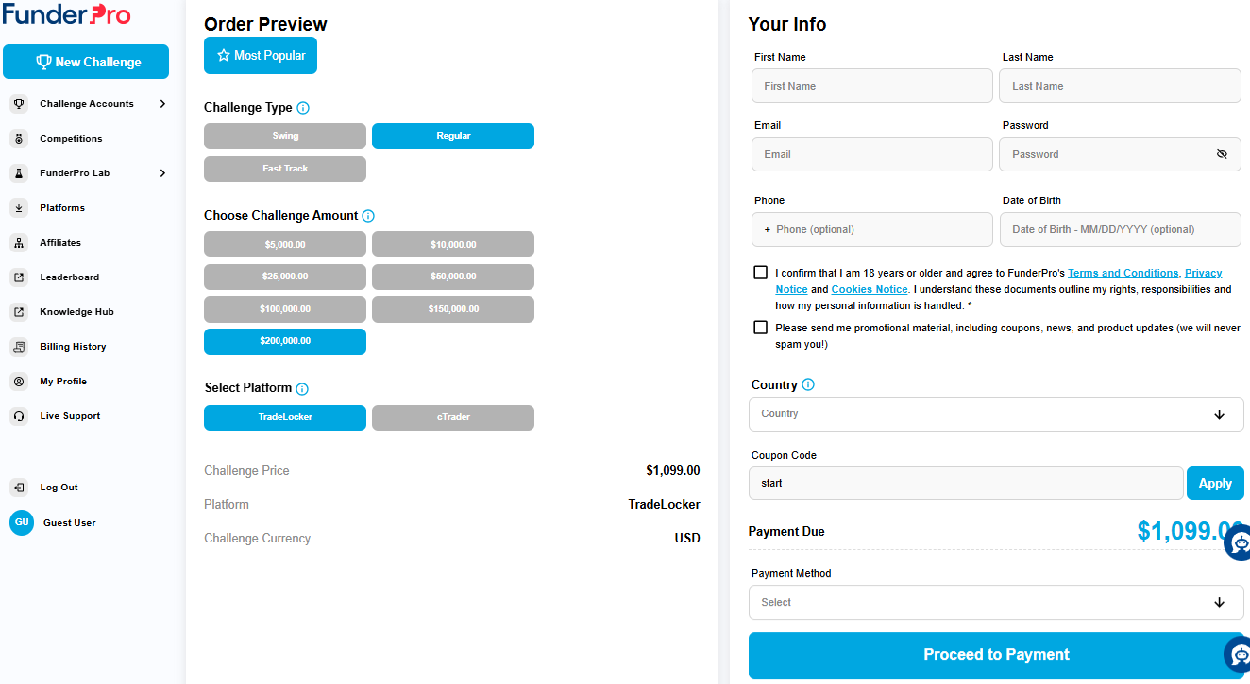This screenshot has height=684, width=1250.
Task: Open the Country dropdown
Action: [x=996, y=414]
